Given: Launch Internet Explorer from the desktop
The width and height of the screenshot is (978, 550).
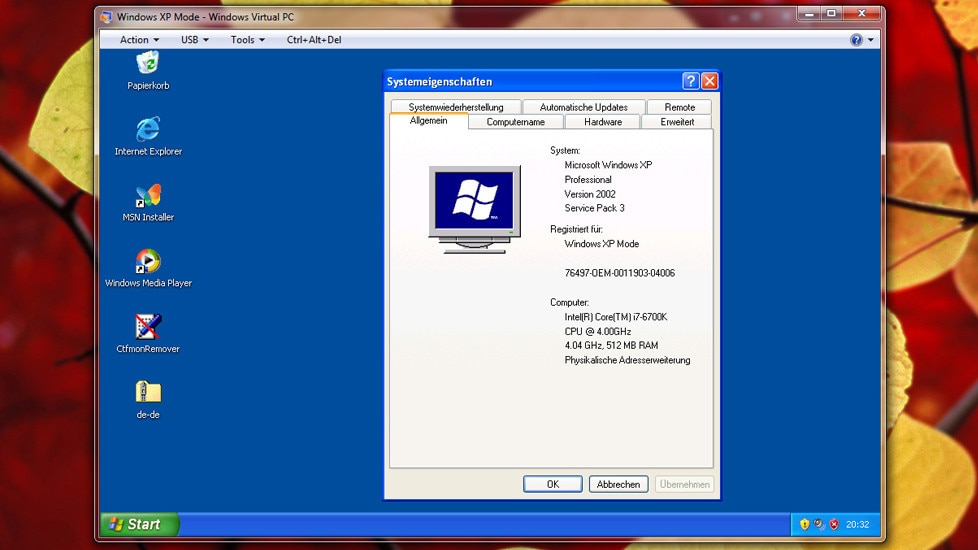Looking at the screenshot, I should point(148,129).
